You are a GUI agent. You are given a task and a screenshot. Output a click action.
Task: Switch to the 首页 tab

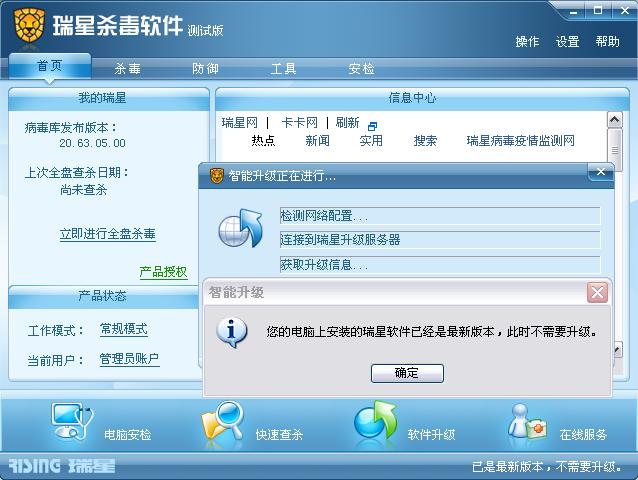pos(50,65)
